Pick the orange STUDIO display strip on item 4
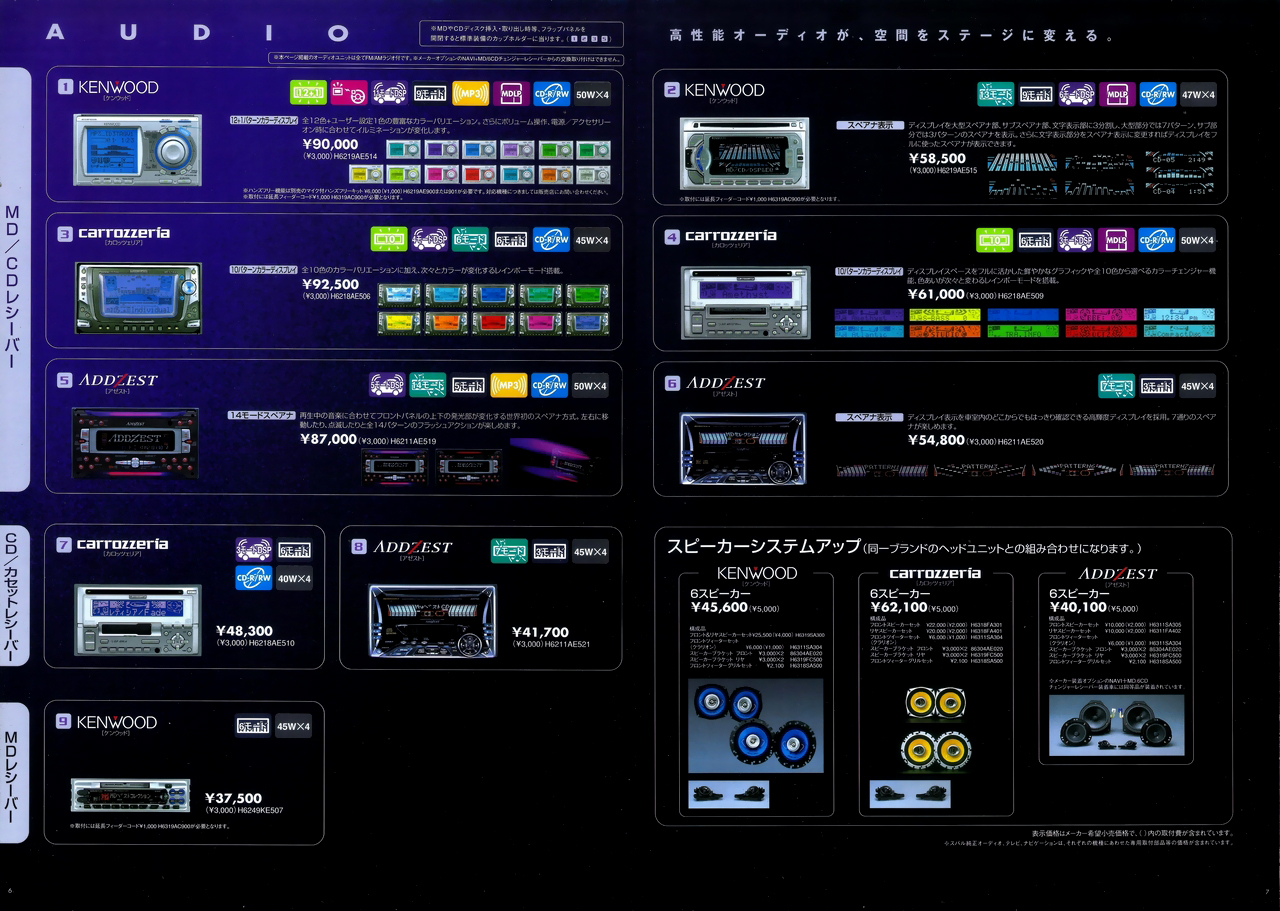Screen dimensions: 1280x911 click(945, 331)
